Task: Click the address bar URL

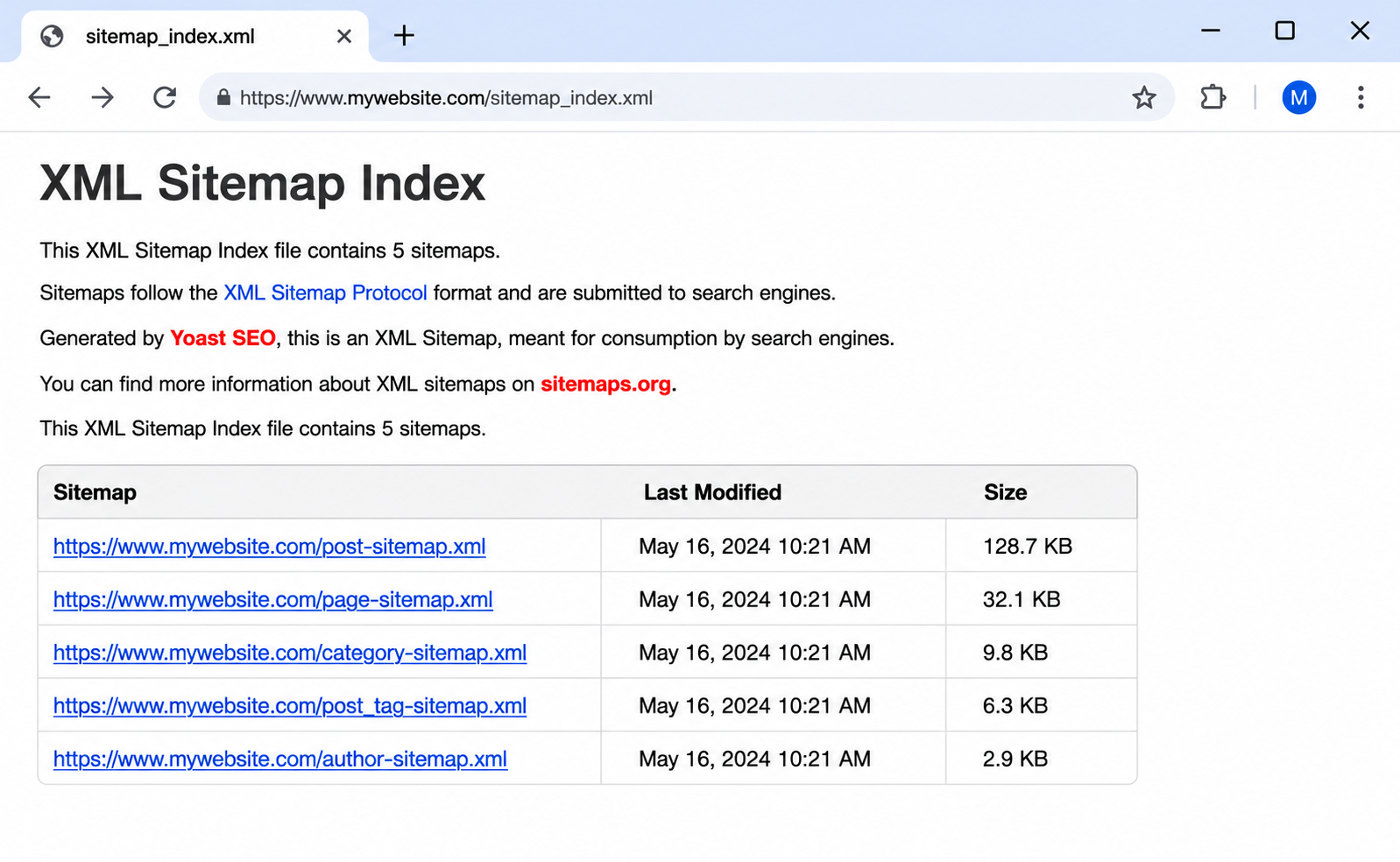Action: (446, 98)
